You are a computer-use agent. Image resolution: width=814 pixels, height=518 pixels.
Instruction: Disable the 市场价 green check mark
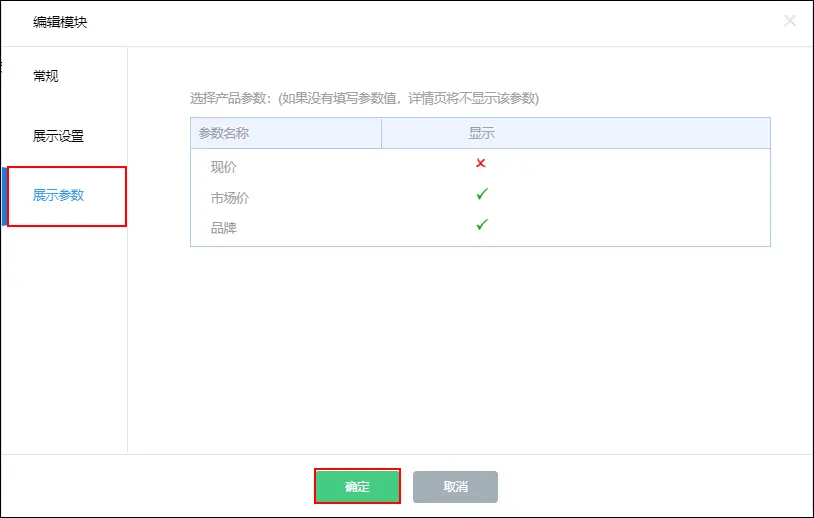point(481,194)
